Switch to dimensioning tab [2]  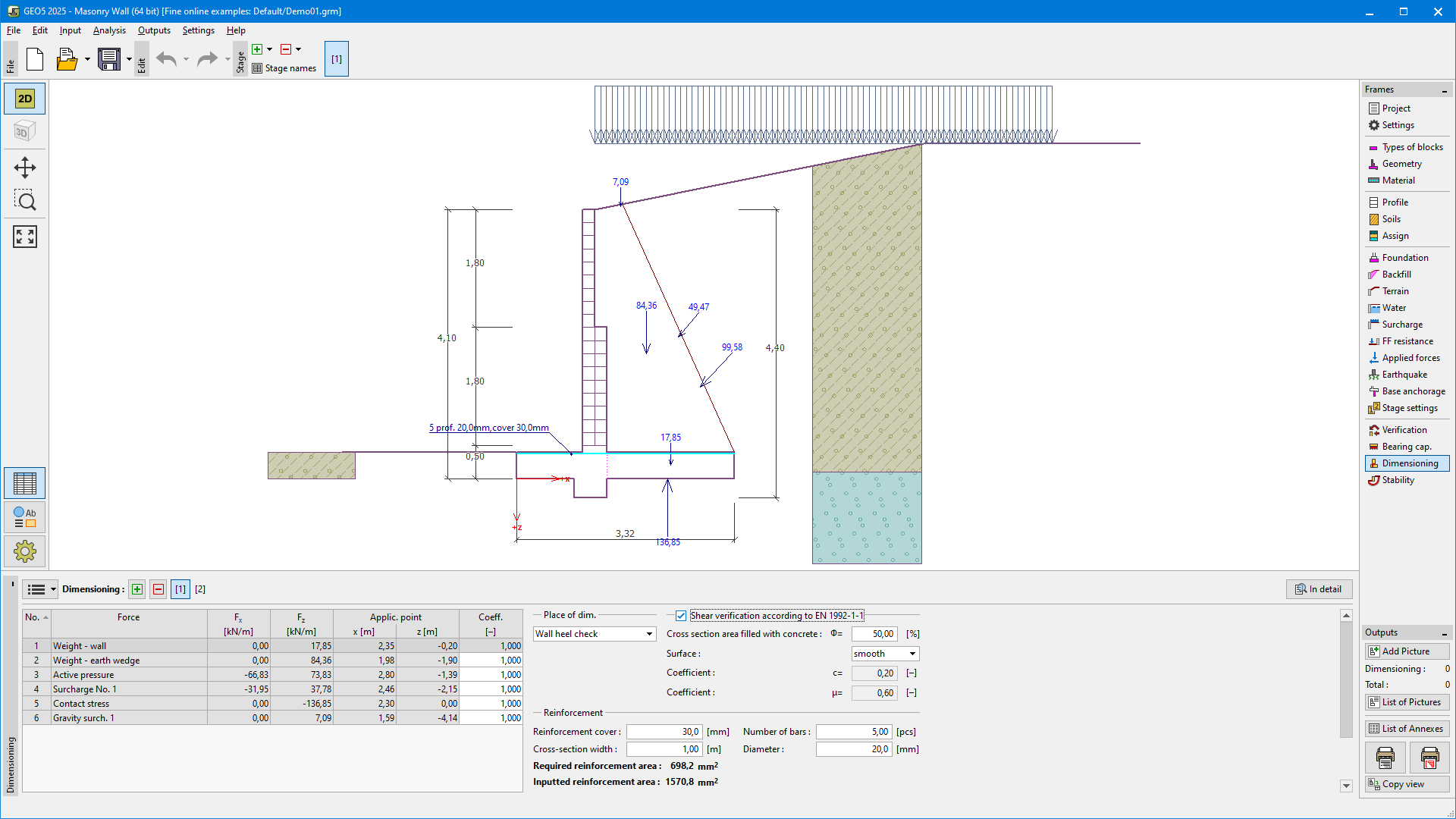pyautogui.click(x=200, y=589)
